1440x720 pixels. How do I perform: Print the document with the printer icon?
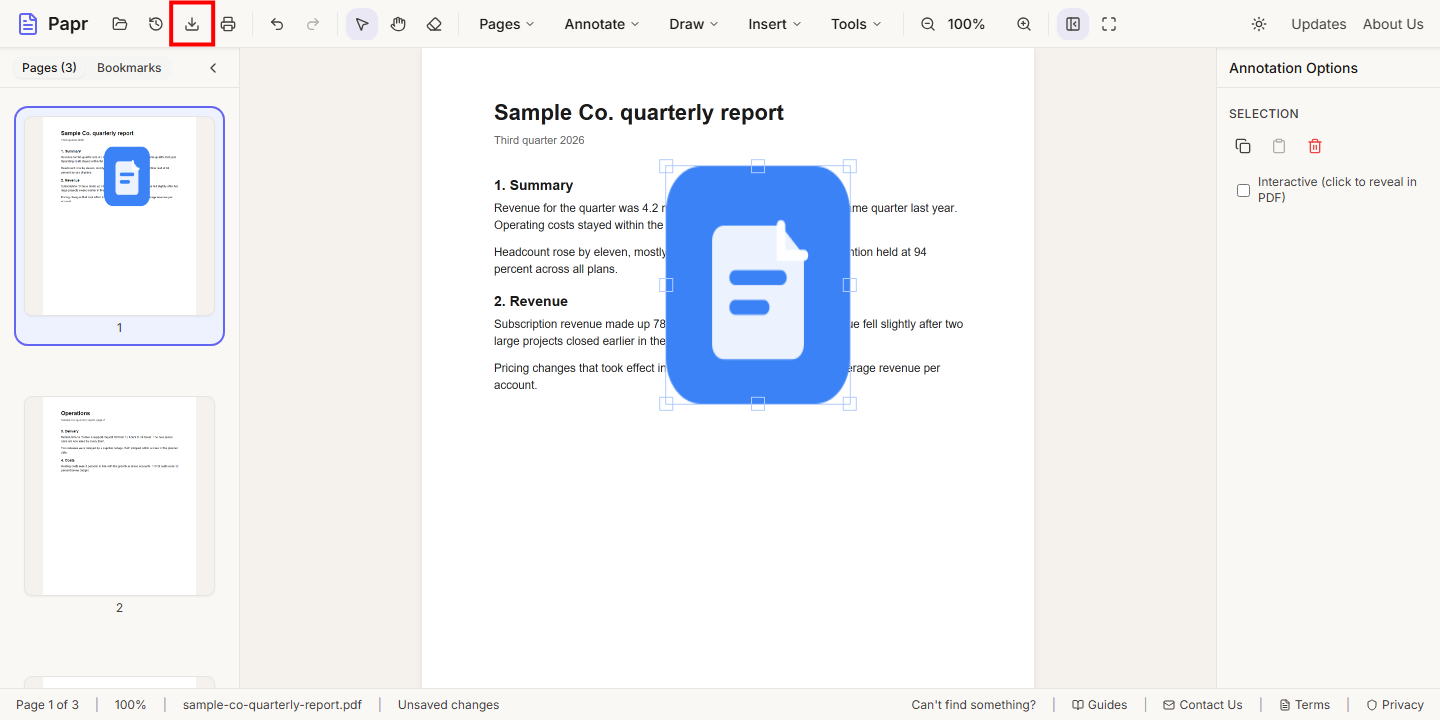(228, 24)
